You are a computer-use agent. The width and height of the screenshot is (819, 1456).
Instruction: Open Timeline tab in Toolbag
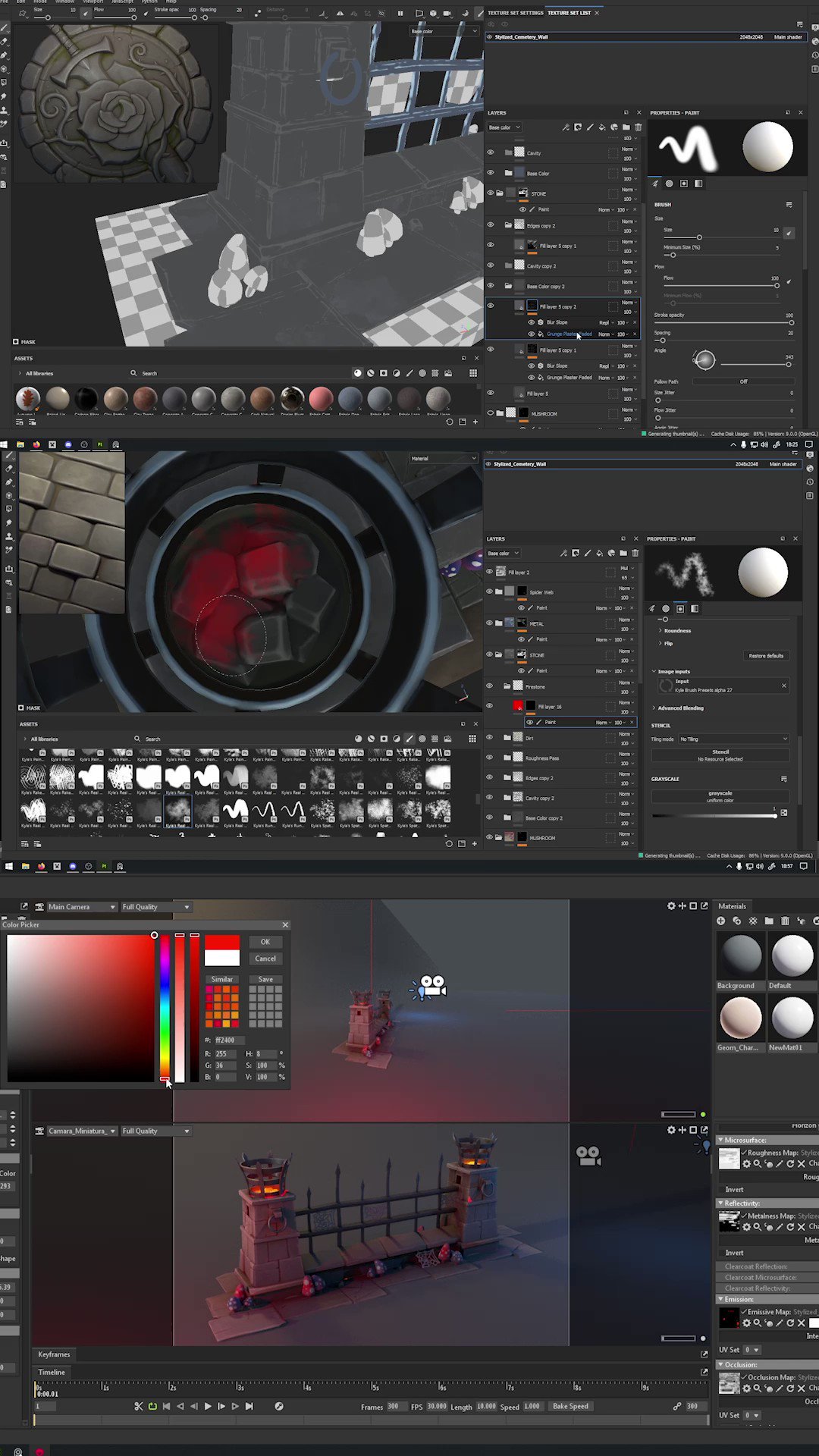point(52,1372)
